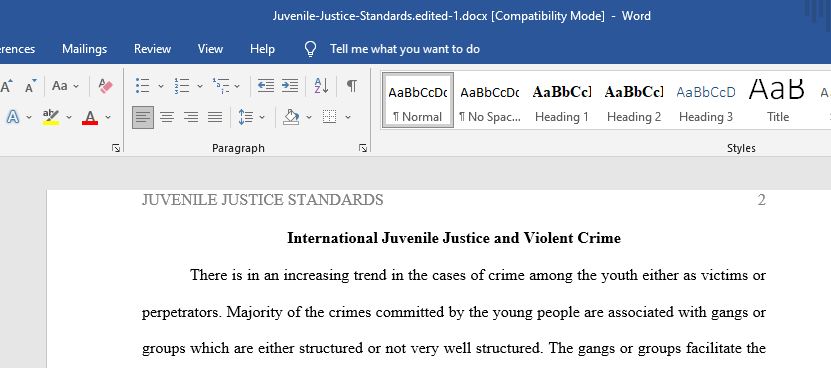Open the Font dialog launcher
The width and height of the screenshot is (831, 368).
116,148
